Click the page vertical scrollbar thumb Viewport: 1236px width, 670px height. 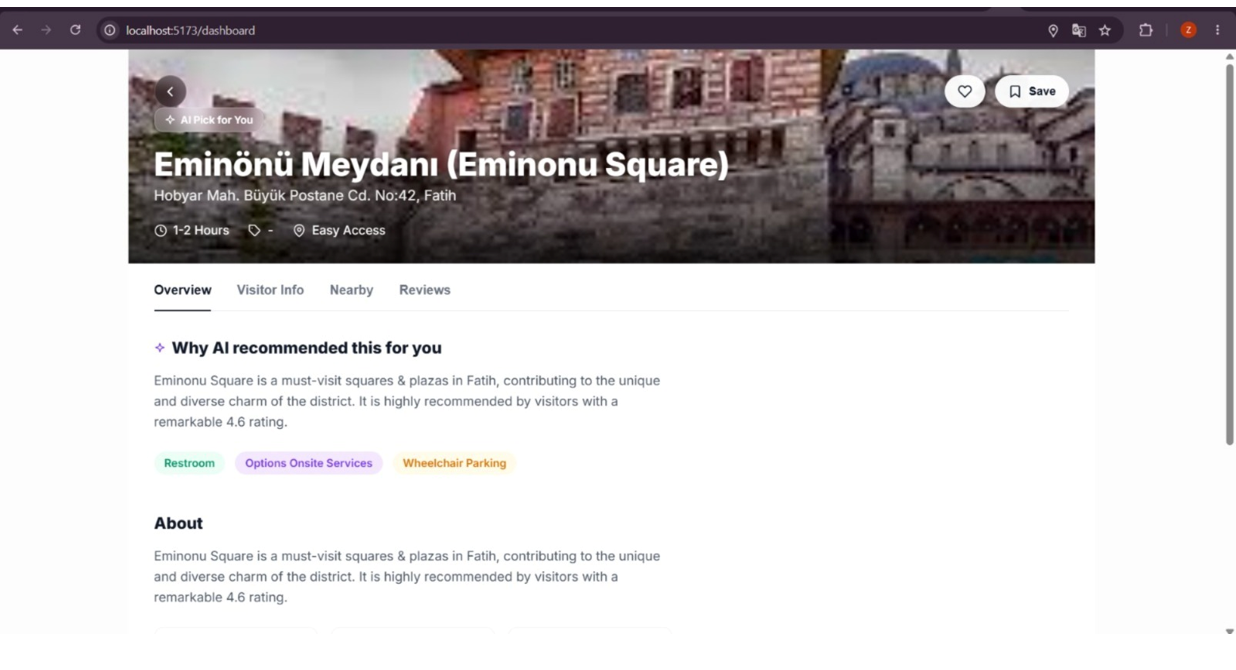tap(1230, 253)
